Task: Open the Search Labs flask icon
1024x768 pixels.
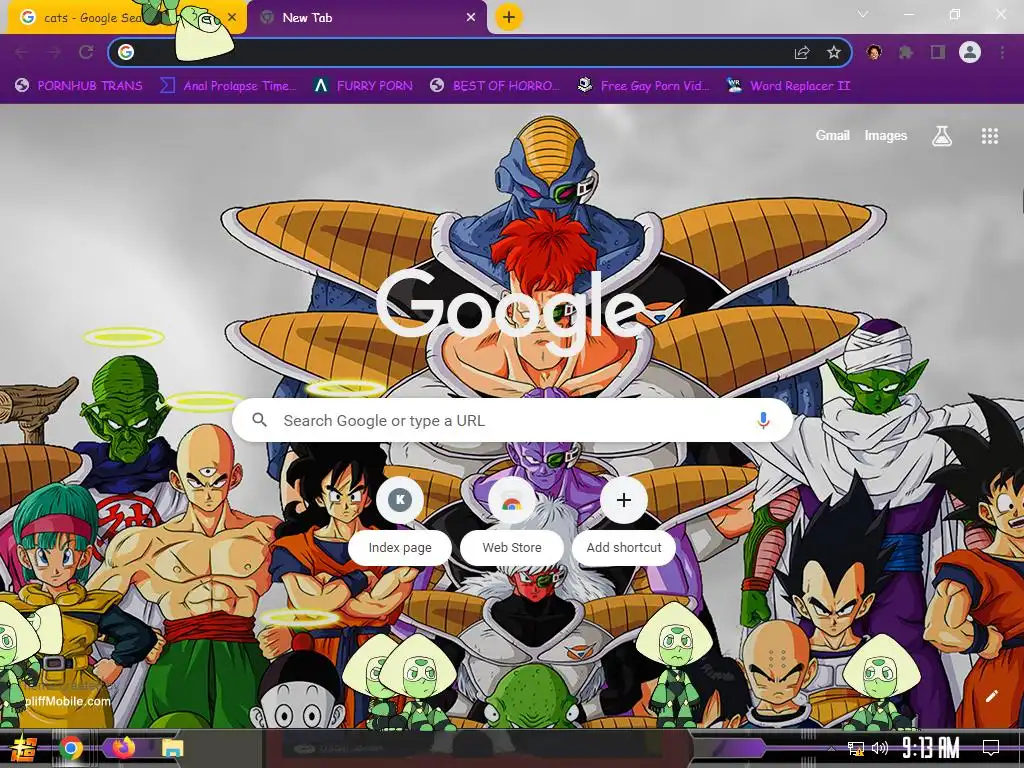Action: click(941, 136)
